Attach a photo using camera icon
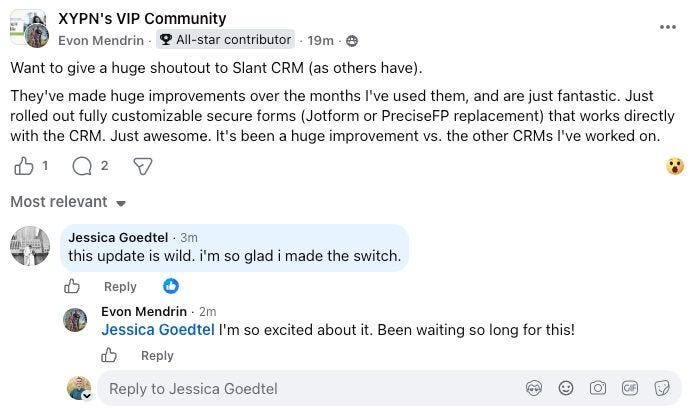 coord(598,388)
